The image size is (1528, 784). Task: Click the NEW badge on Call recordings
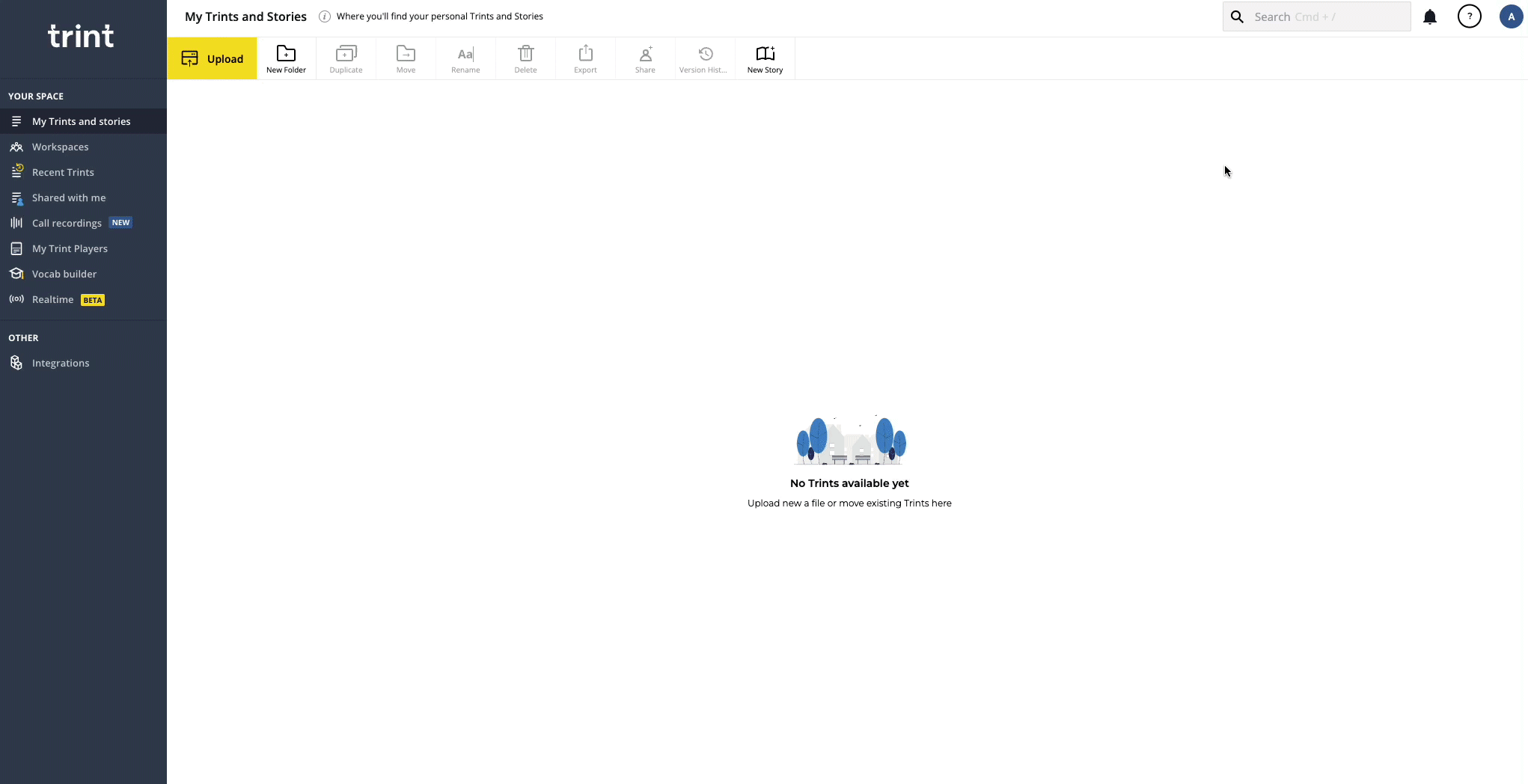120,223
